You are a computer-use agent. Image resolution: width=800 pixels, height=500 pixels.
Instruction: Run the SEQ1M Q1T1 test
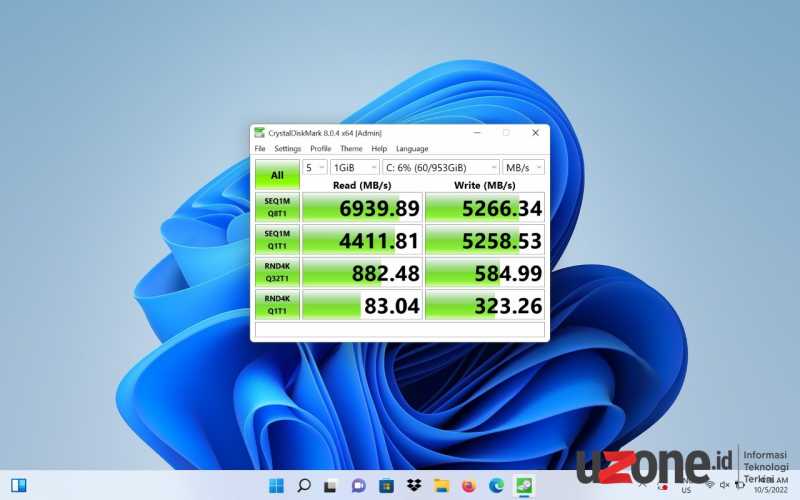coord(277,240)
